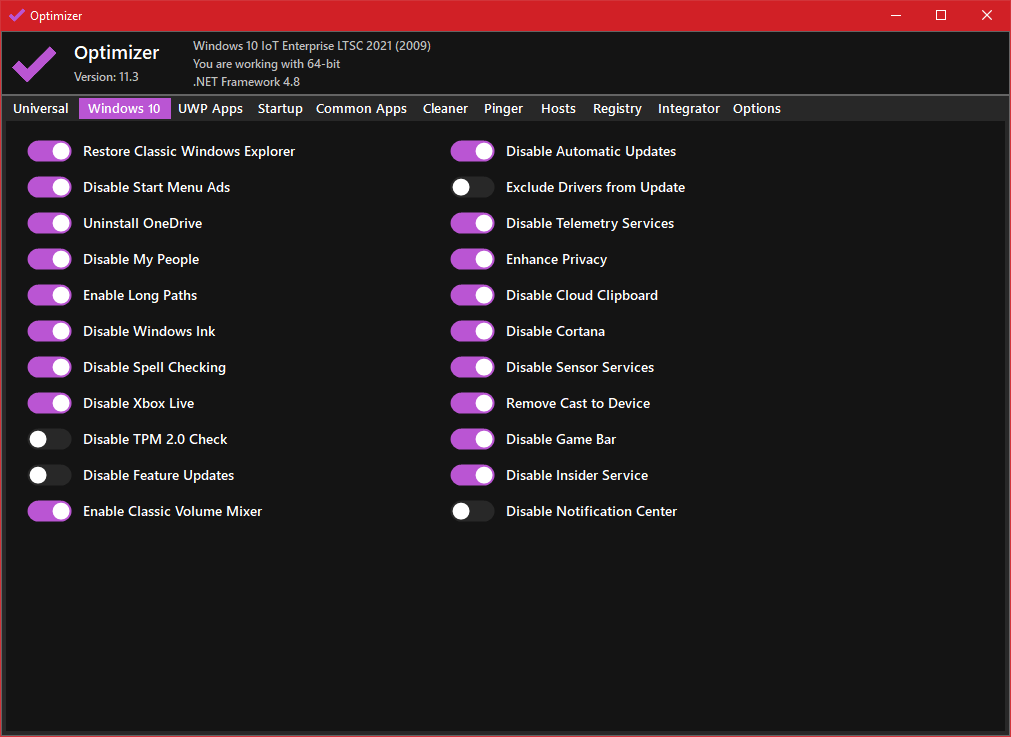Click the Enhance Privacy label
This screenshot has width=1011, height=737.
[556, 259]
